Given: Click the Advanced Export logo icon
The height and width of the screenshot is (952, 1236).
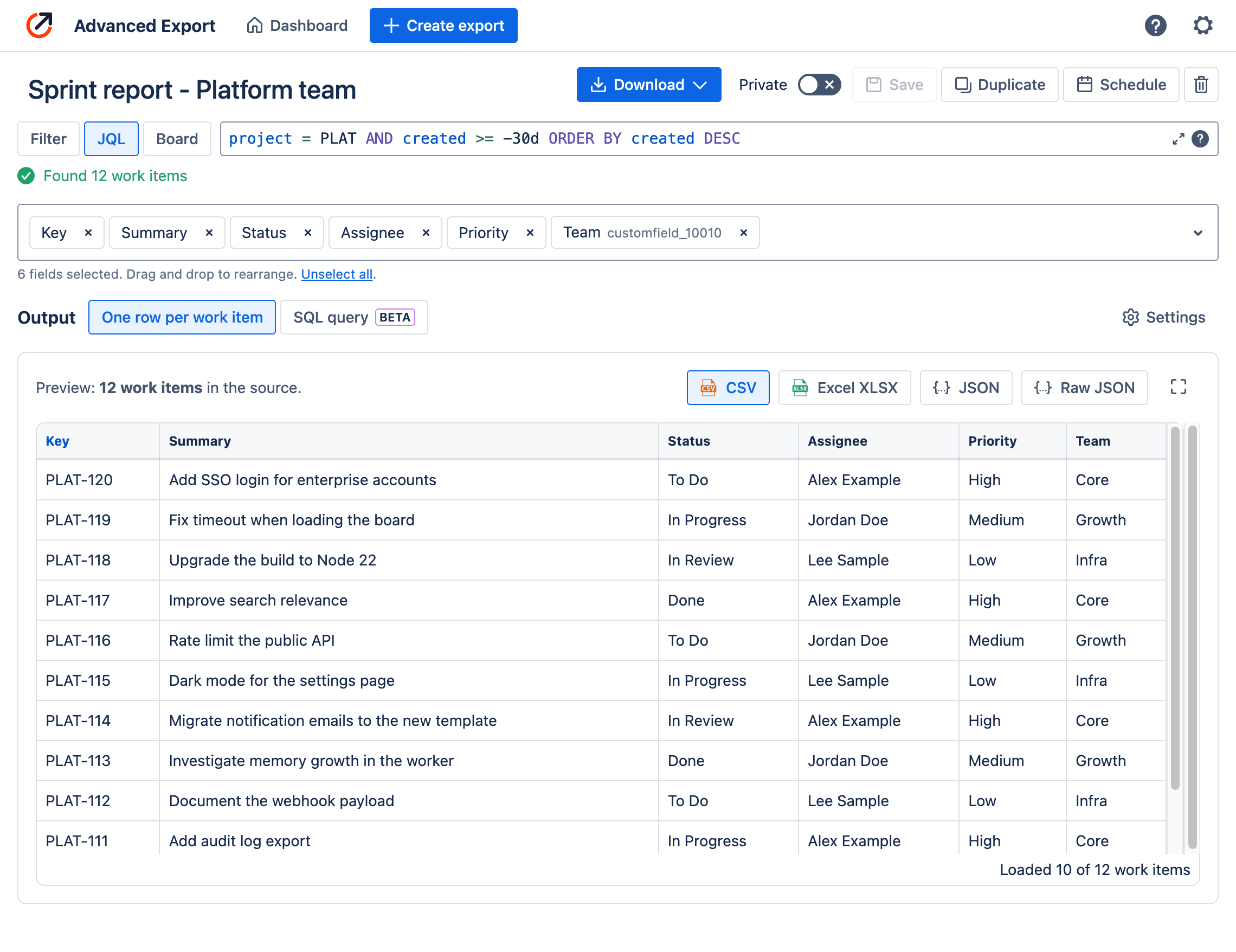Looking at the screenshot, I should tap(39, 25).
